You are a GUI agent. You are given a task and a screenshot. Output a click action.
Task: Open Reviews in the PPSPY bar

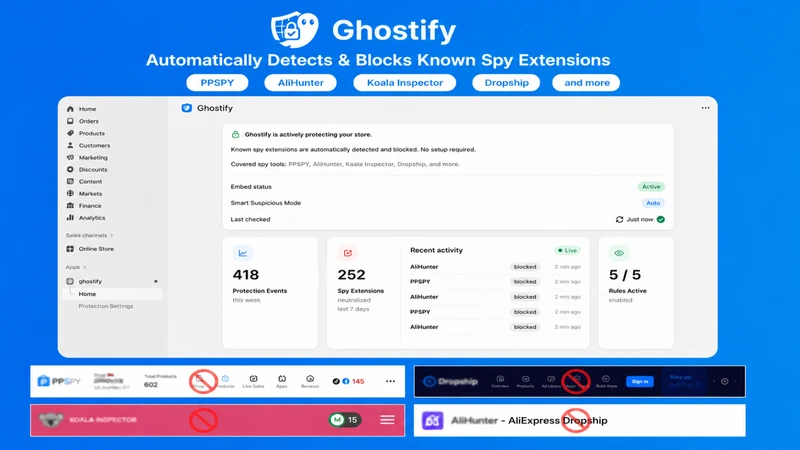coord(310,382)
